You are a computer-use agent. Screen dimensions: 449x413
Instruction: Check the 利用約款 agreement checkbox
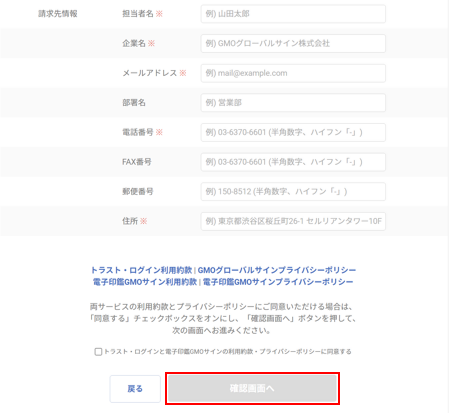click(98, 352)
